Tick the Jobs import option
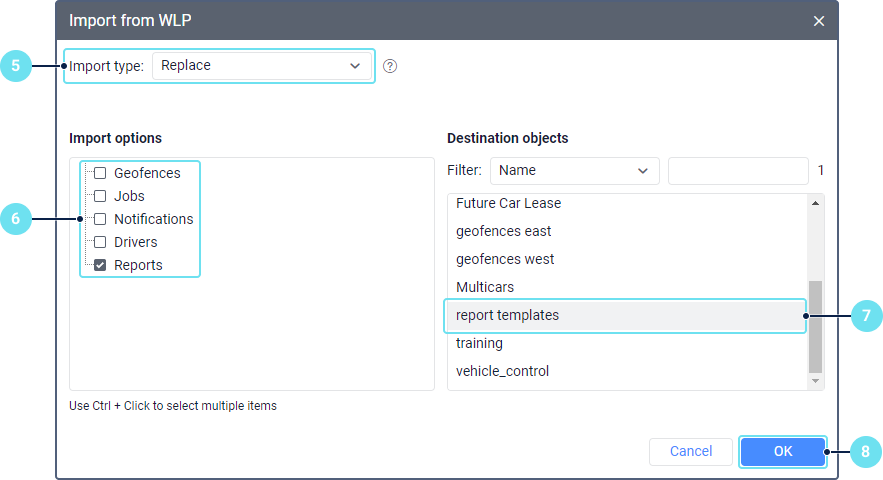Screen dimensions: 883x480 tap(100, 196)
